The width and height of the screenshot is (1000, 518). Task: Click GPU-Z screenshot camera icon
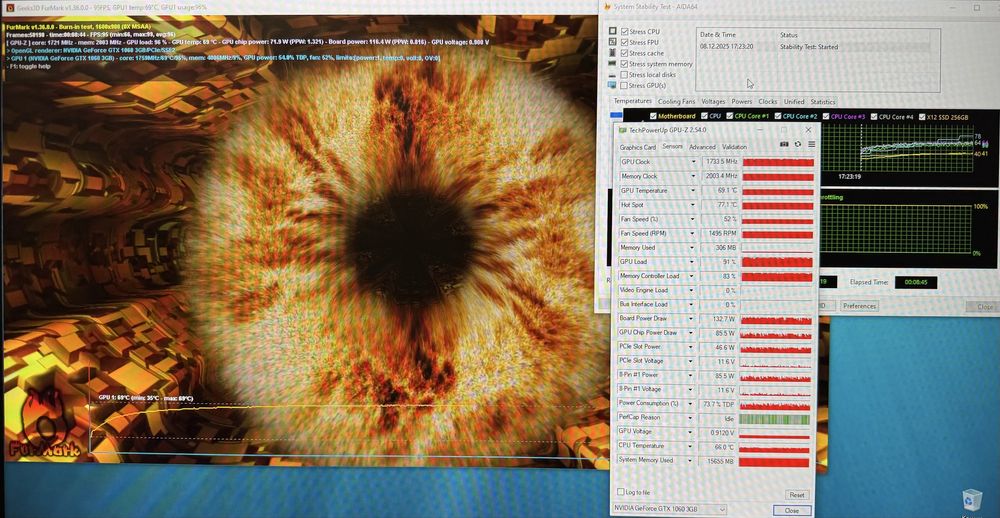[x=784, y=145]
